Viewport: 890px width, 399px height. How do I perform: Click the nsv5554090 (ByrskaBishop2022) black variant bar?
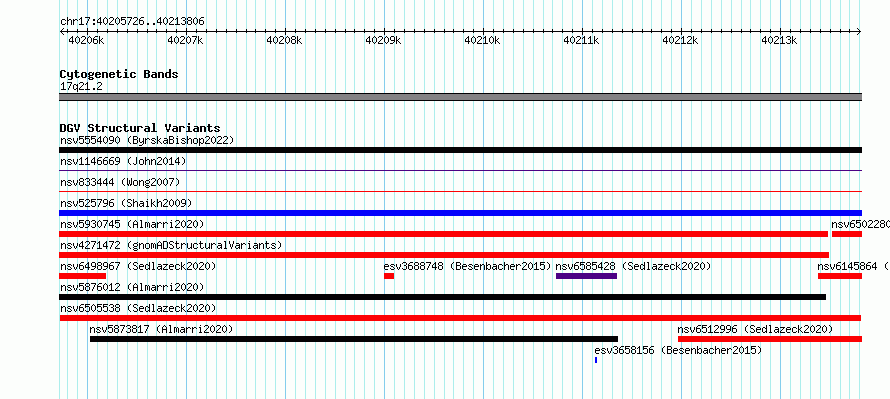(x=460, y=150)
